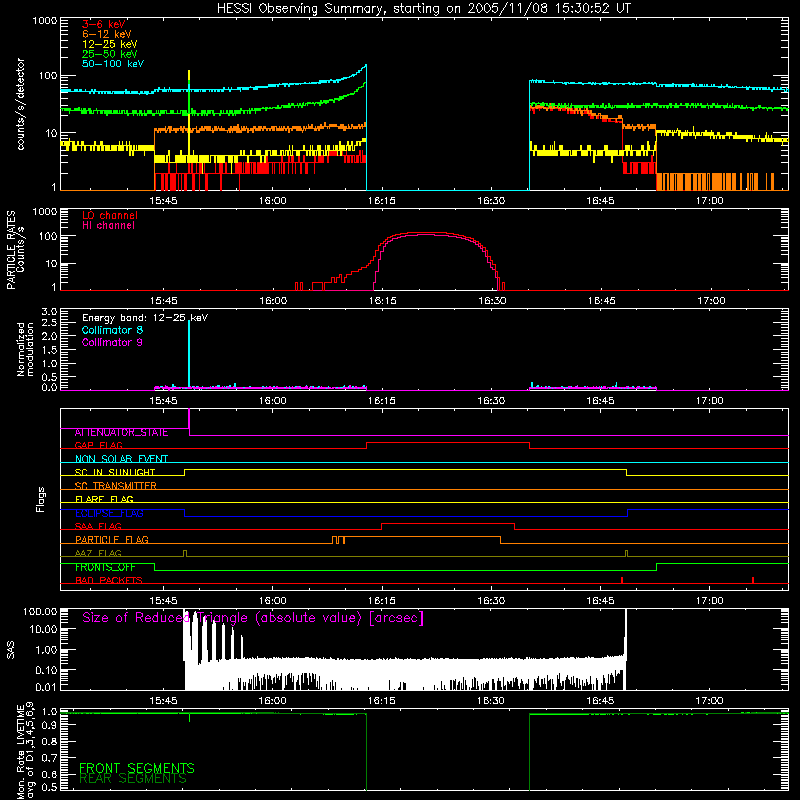
Task: Click the 16:00 tick under the top plot
Action: (x=272, y=201)
